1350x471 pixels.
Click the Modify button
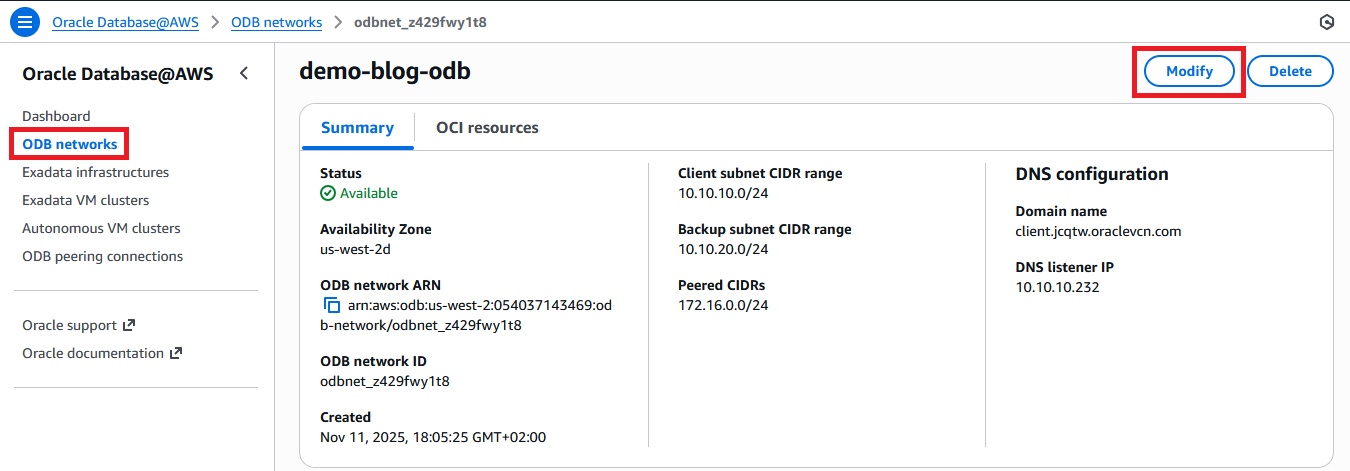(1189, 71)
